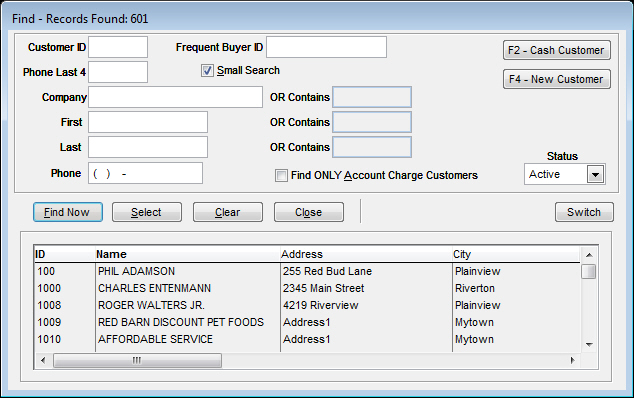
Task: Click the Frequent Buyer ID input field
Action: point(326,47)
